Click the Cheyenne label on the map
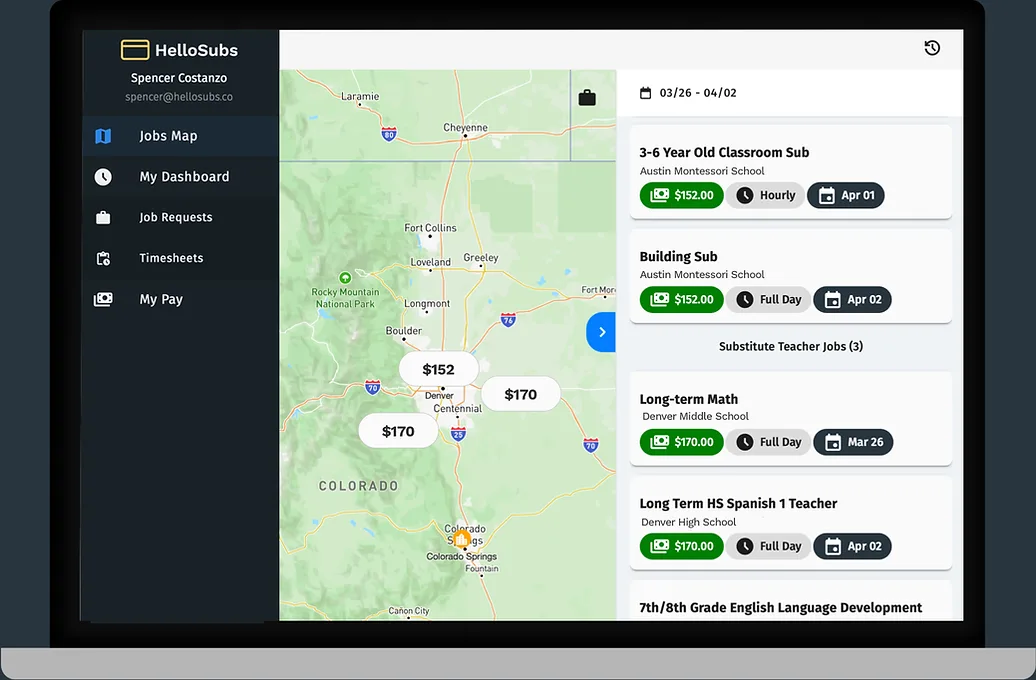 (465, 128)
